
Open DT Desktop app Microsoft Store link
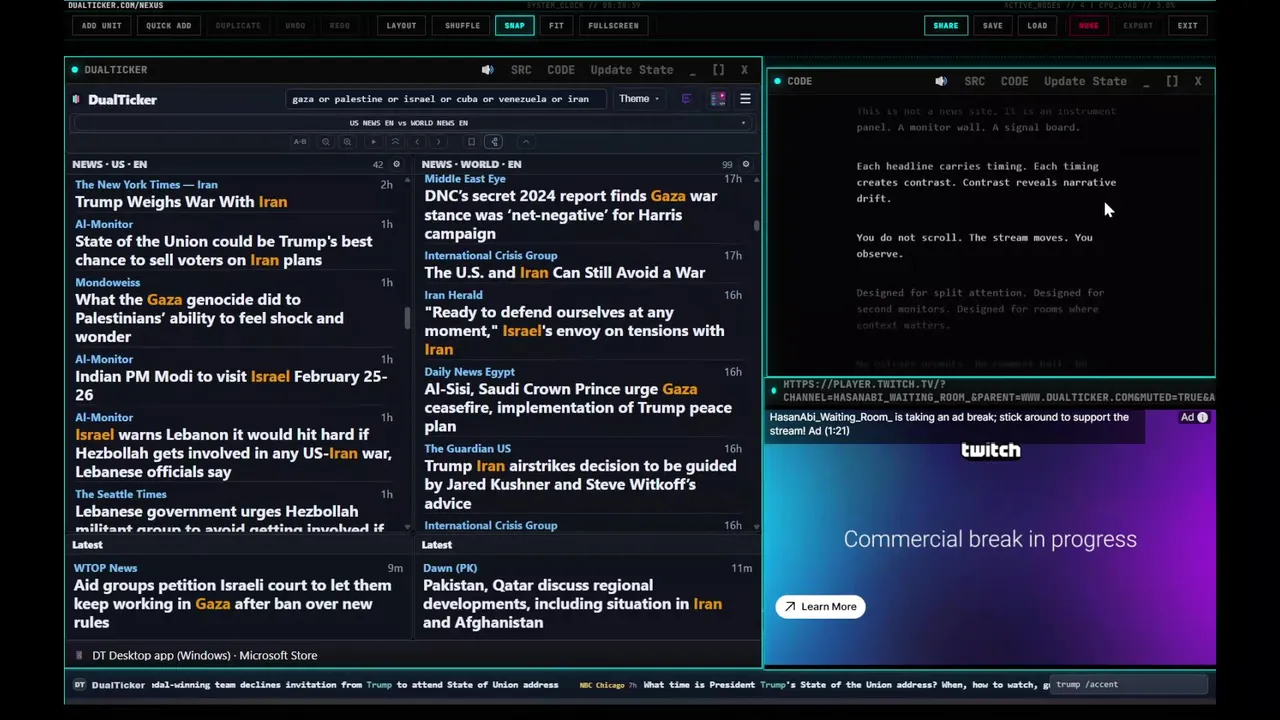pos(204,656)
